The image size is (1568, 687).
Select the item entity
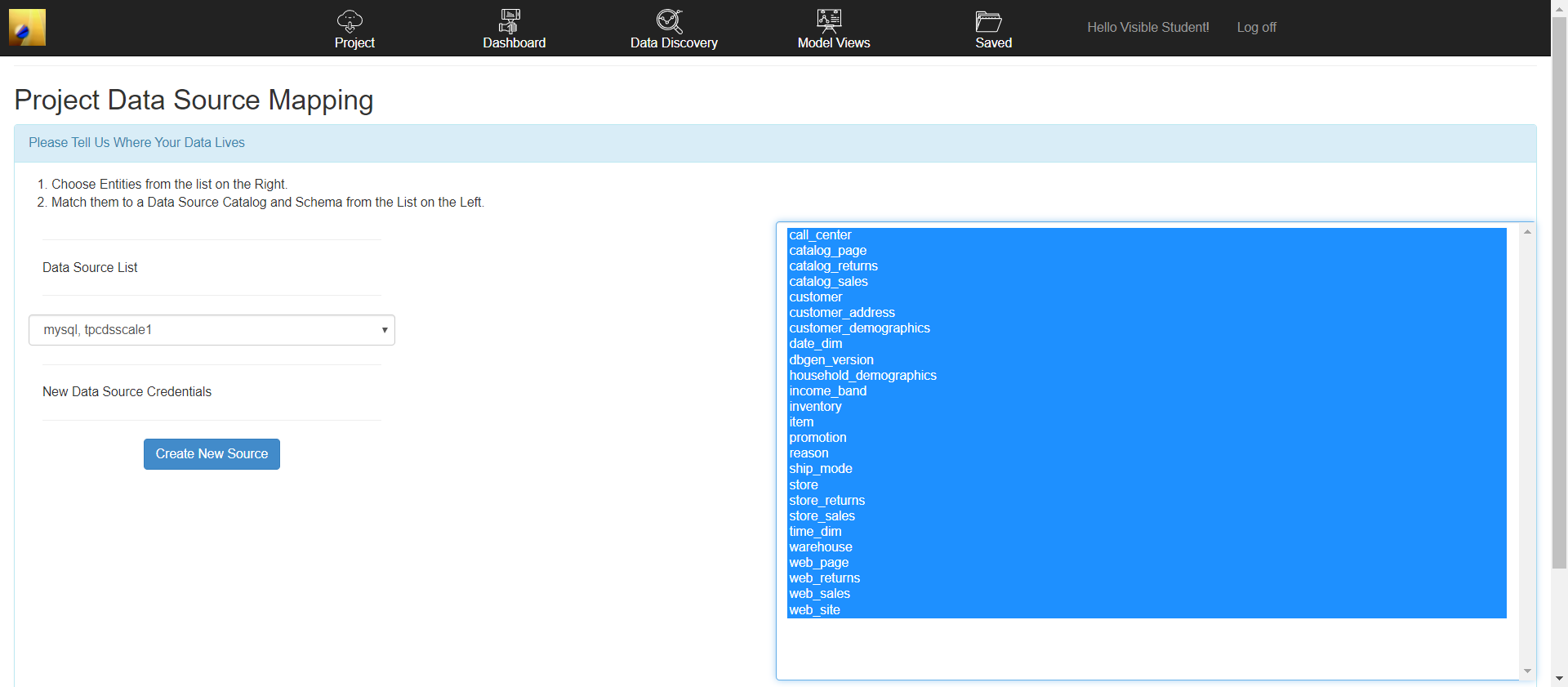pyautogui.click(x=1147, y=422)
